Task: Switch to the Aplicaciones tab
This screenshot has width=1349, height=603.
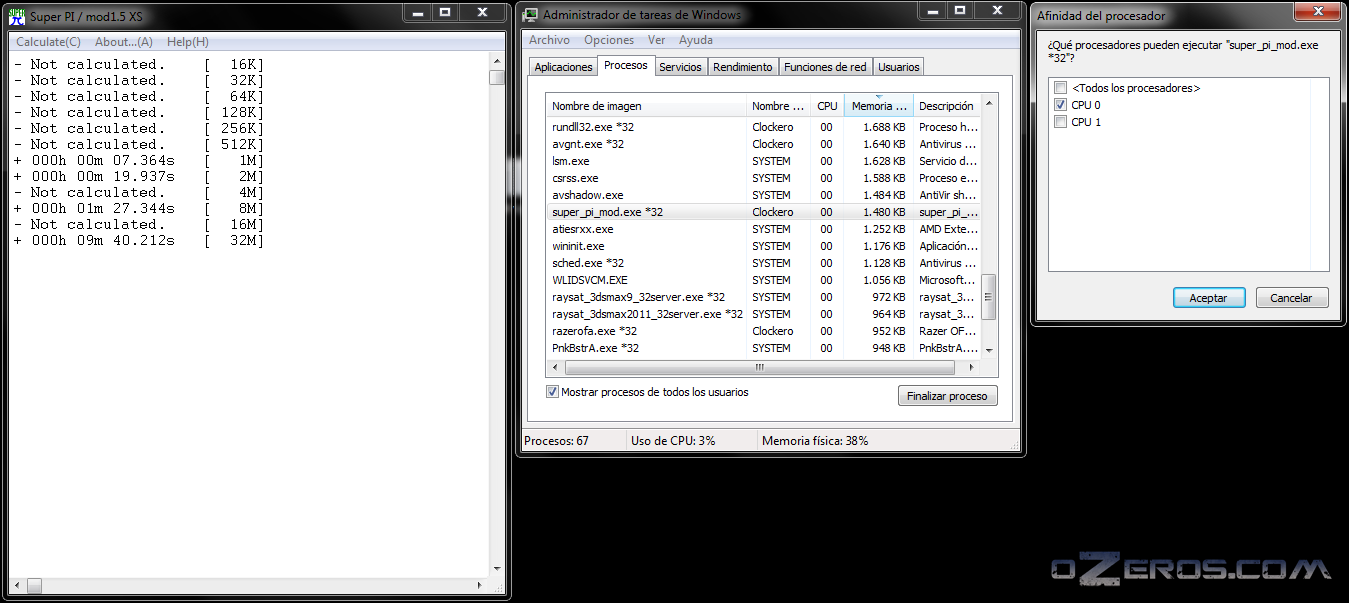Action: click(563, 67)
